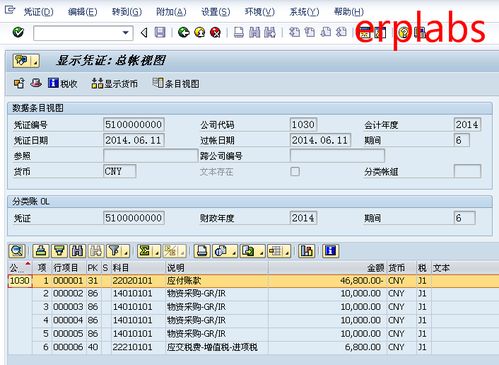Click the 凭证编号 field 5100000000
The height and width of the screenshot is (365, 499).
(x=134, y=125)
